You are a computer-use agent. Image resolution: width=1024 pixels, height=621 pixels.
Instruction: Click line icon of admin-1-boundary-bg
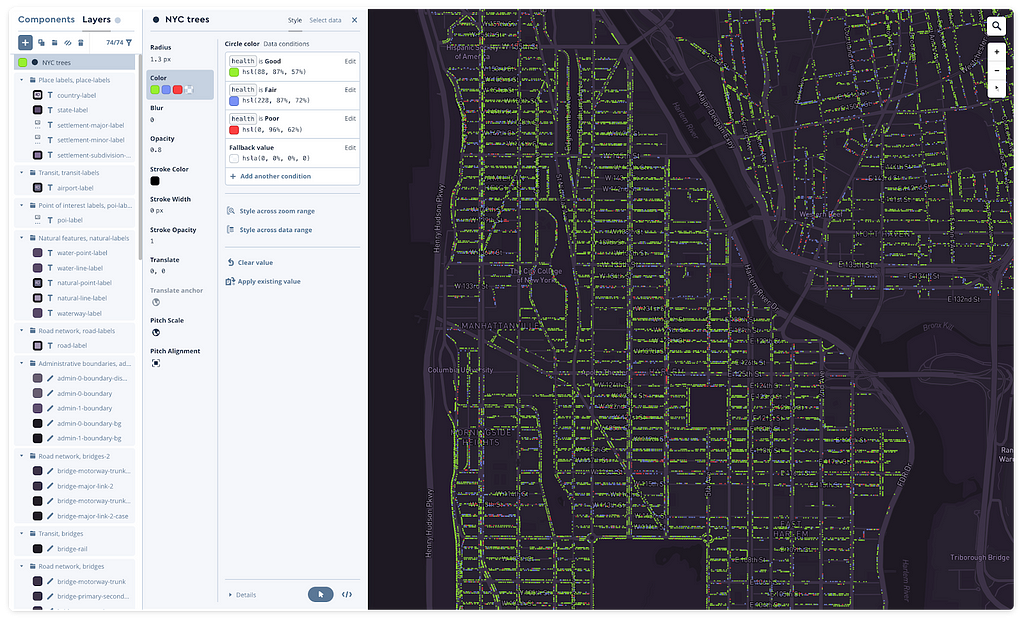pyautogui.click(x=50, y=438)
